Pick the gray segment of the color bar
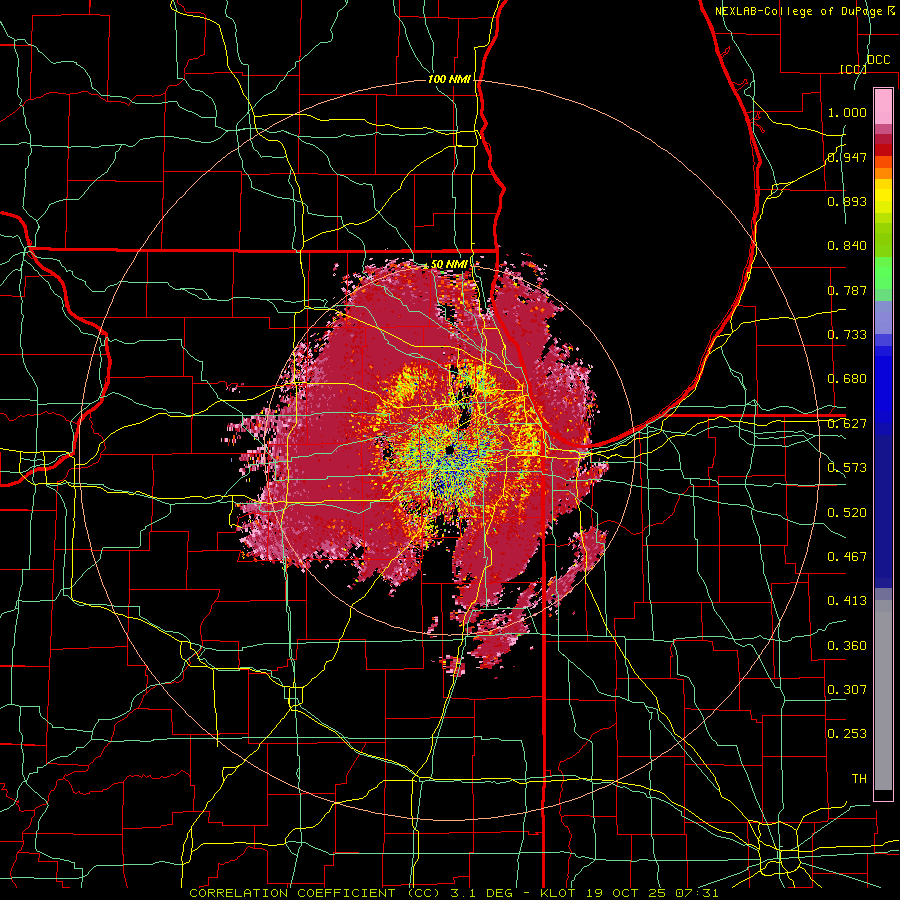 (883, 695)
